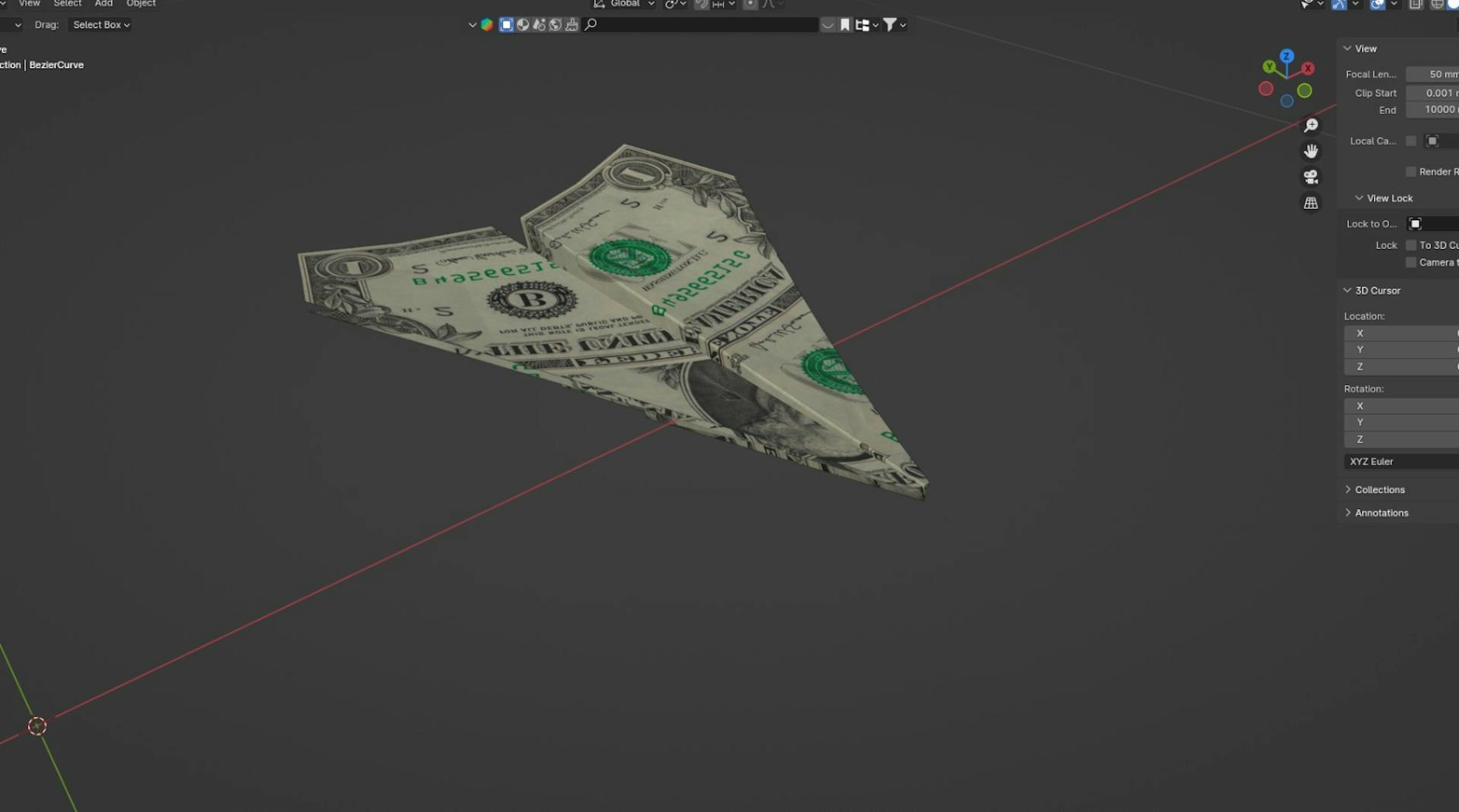Enable the Local Camera checkbox
1459x812 pixels.
(x=1411, y=141)
